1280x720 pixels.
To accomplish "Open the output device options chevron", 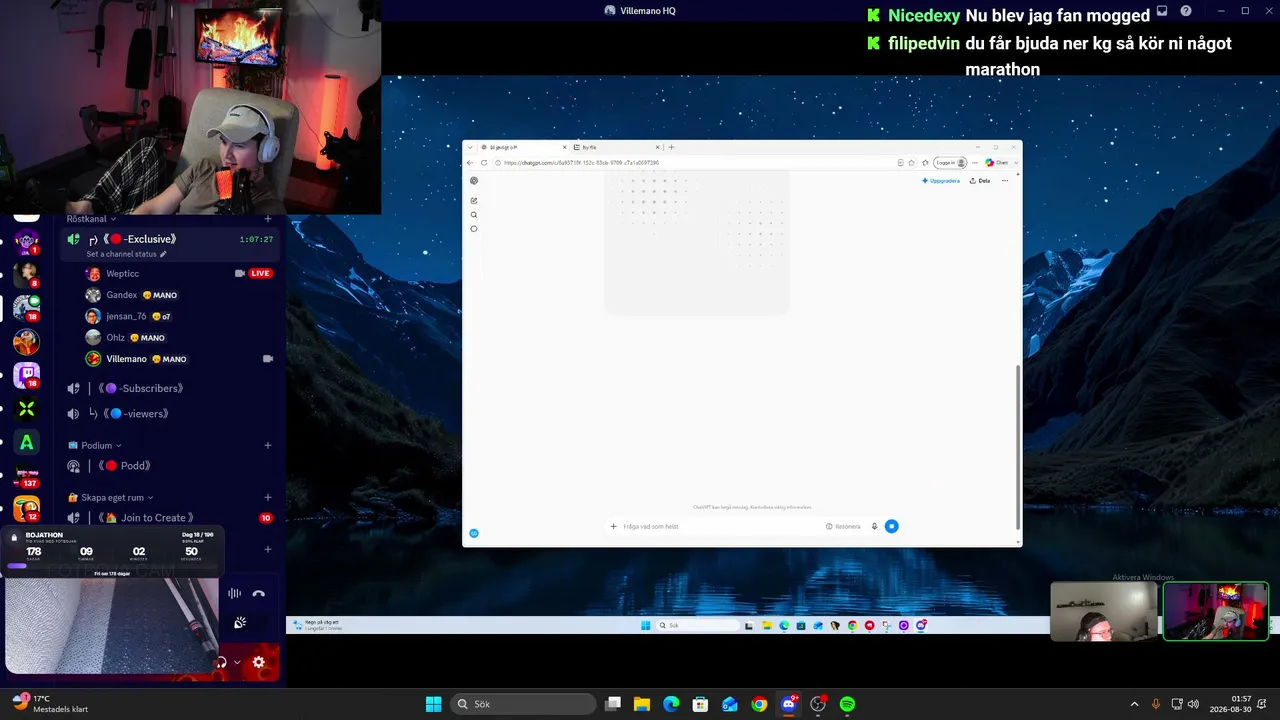I will pos(237,662).
